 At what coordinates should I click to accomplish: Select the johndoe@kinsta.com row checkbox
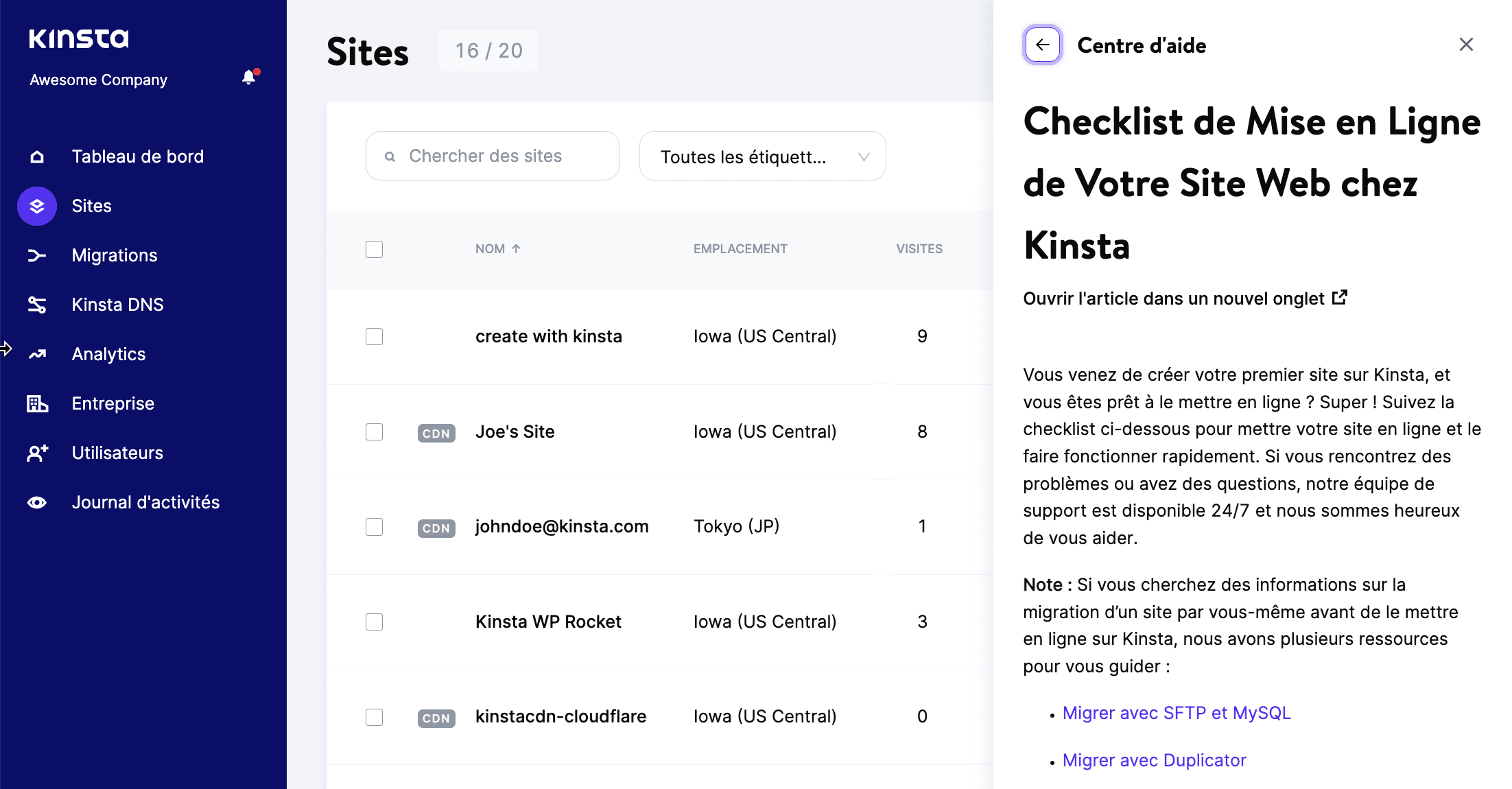coord(374,527)
